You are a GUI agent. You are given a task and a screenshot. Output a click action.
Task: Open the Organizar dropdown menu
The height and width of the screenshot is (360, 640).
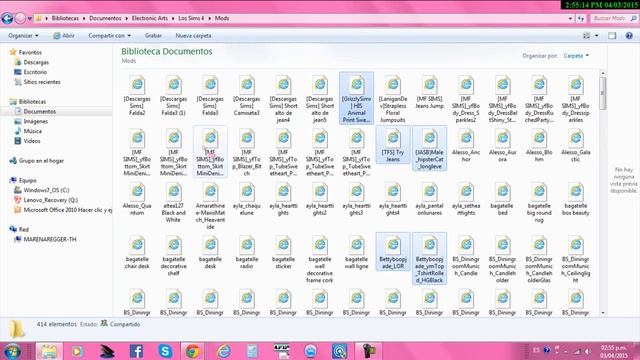[23, 36]
